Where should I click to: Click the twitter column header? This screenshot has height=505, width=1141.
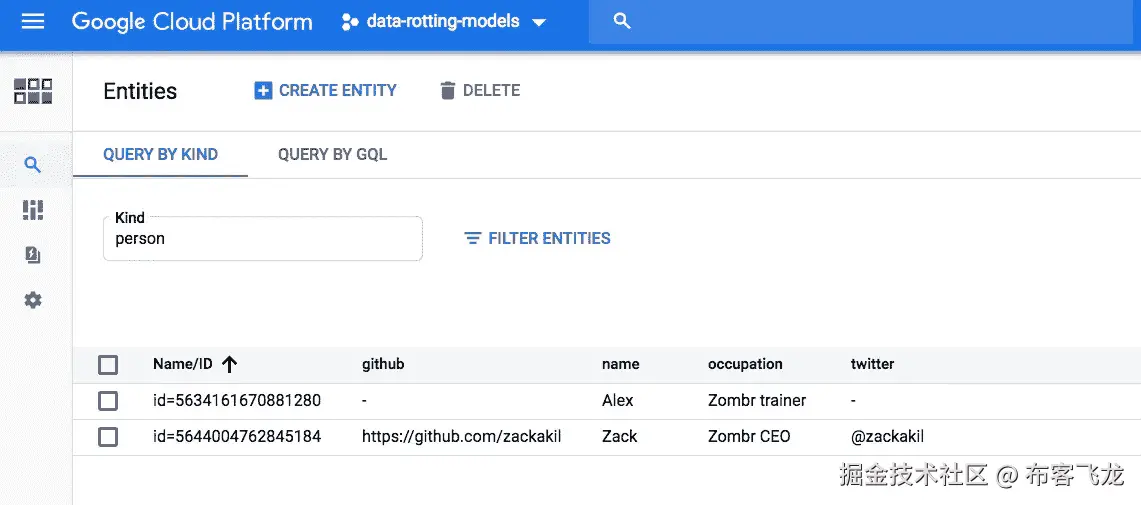(872, 364)
